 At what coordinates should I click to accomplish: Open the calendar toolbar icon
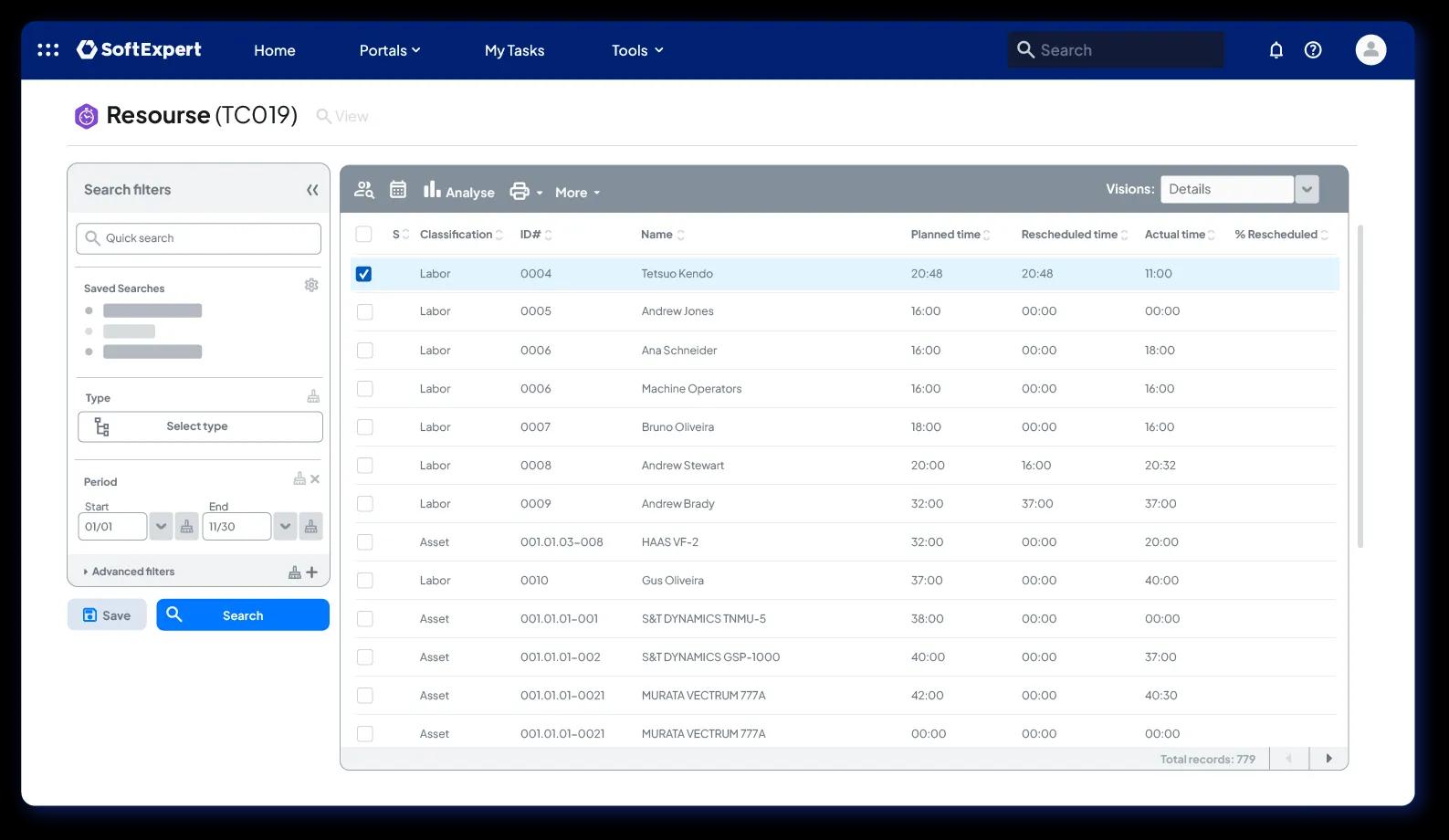tap(398, 190)
